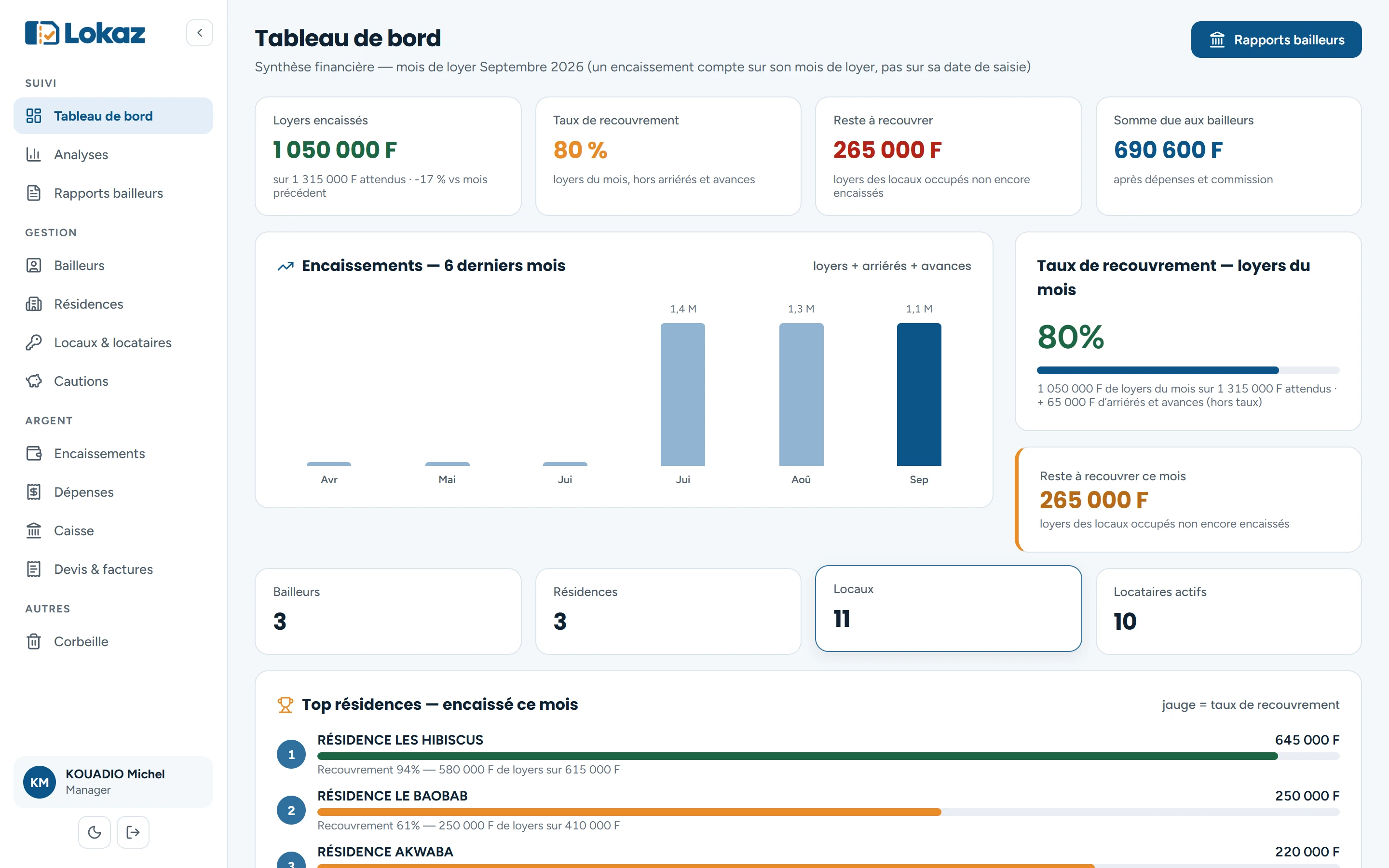
Task: Collapse the sidebar with the chevron button
Action: [199, 33]
